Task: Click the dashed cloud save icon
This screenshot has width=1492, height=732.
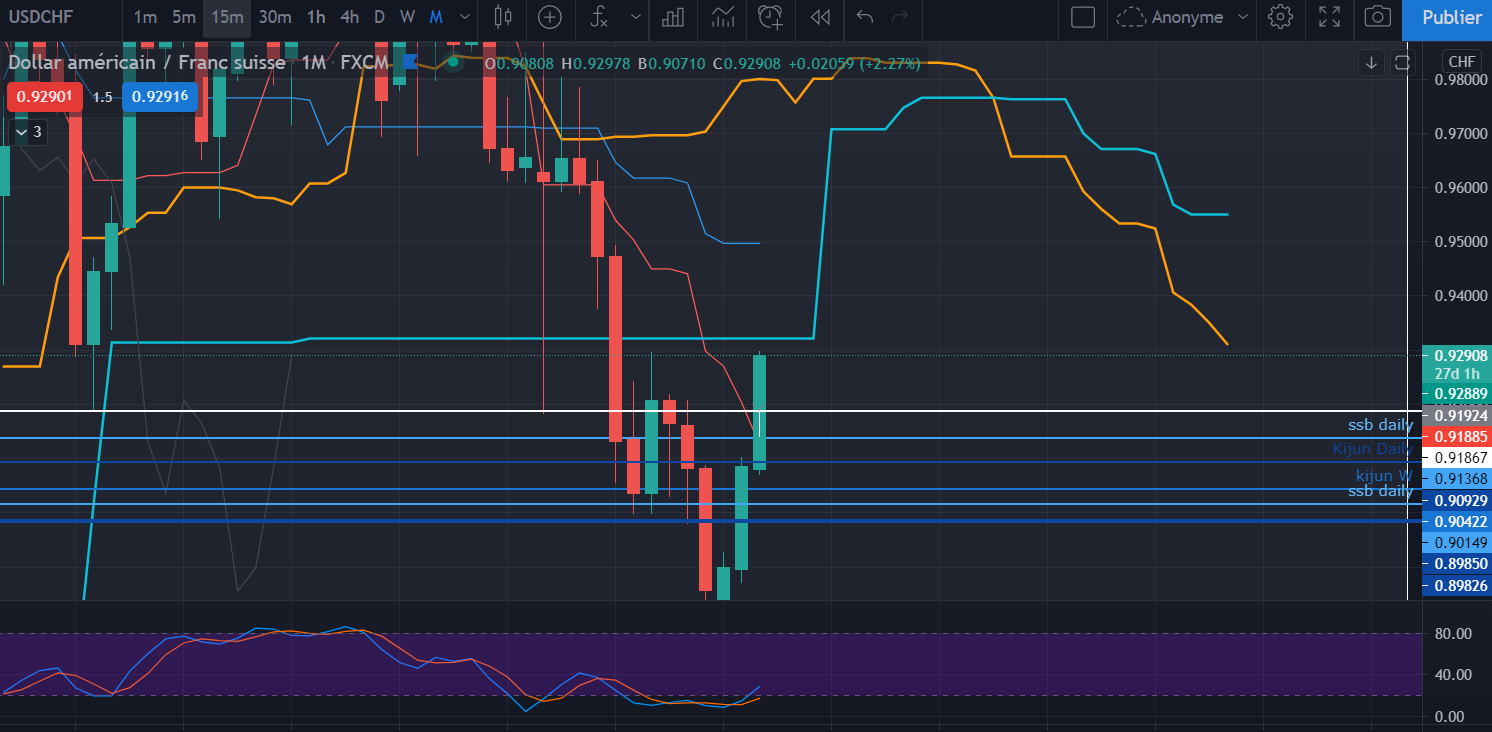Action: click(x=1131, y=17)
